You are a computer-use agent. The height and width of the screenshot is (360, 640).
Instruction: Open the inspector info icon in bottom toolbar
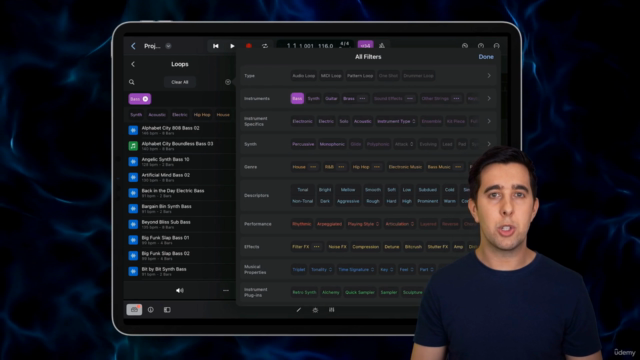click(x=151, y=310)
